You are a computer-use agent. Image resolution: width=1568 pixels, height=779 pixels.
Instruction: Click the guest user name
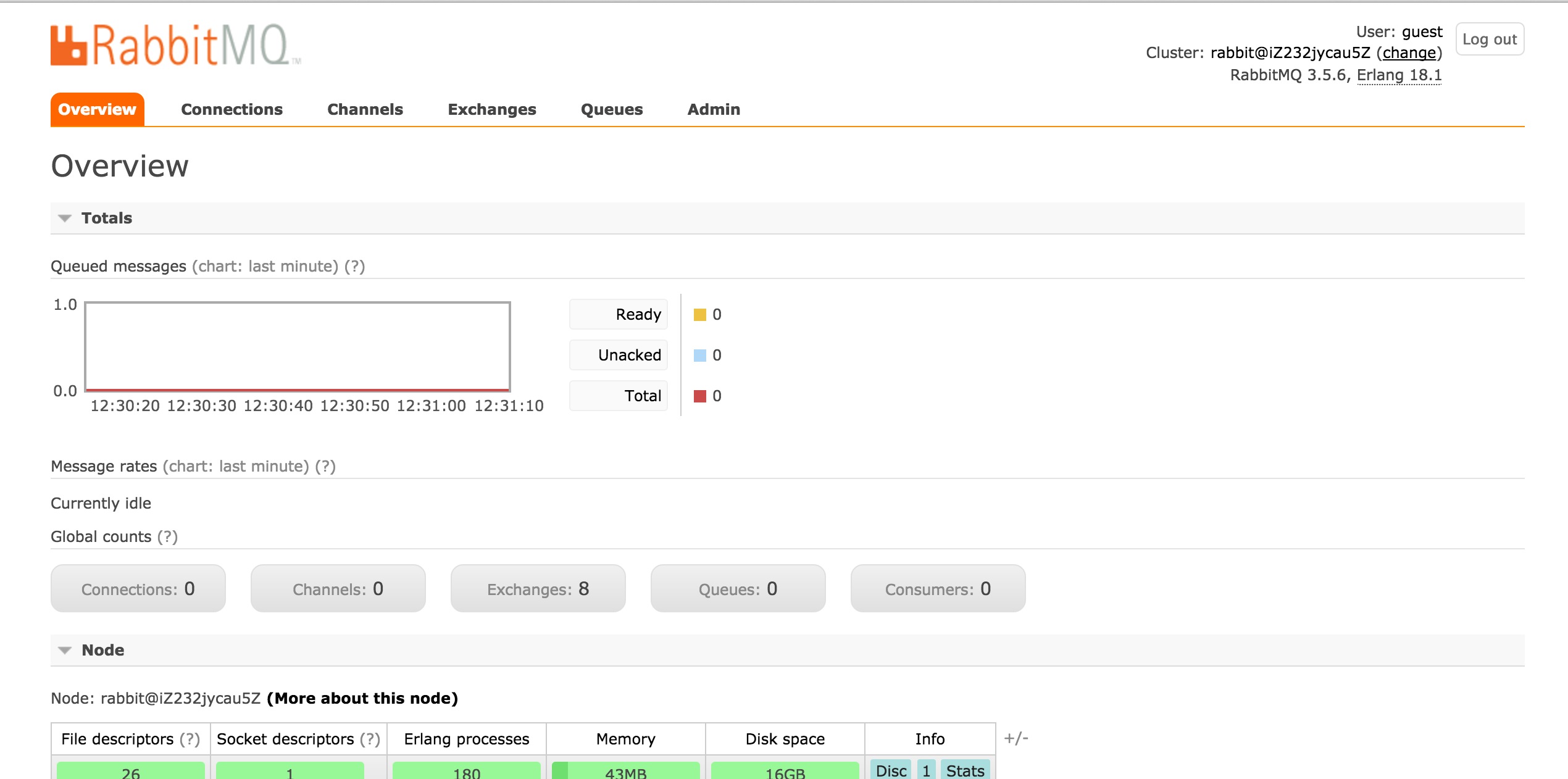(x=1422, y=32)
